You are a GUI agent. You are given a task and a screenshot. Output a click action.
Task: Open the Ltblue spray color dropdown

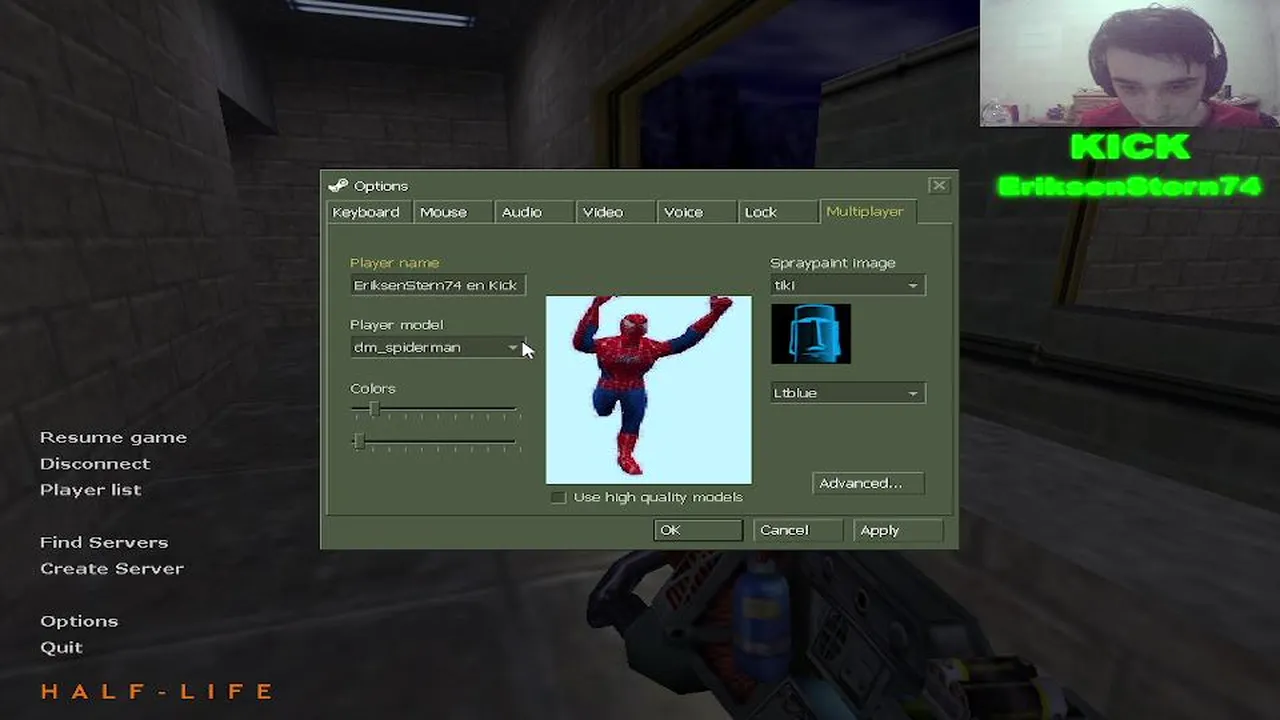848,393
